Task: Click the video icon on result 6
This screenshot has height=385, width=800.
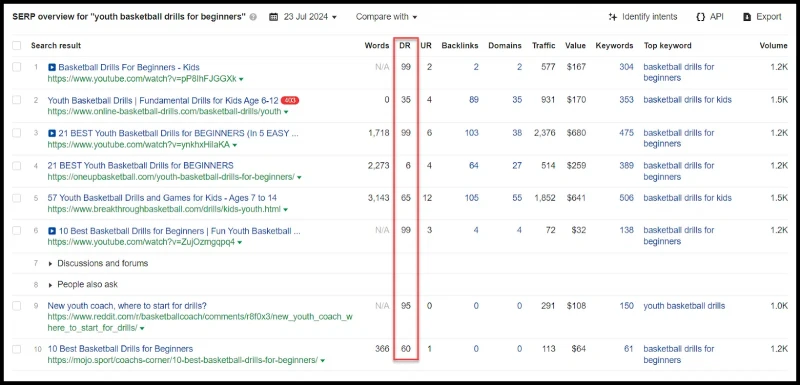Action: coord(52,231)
